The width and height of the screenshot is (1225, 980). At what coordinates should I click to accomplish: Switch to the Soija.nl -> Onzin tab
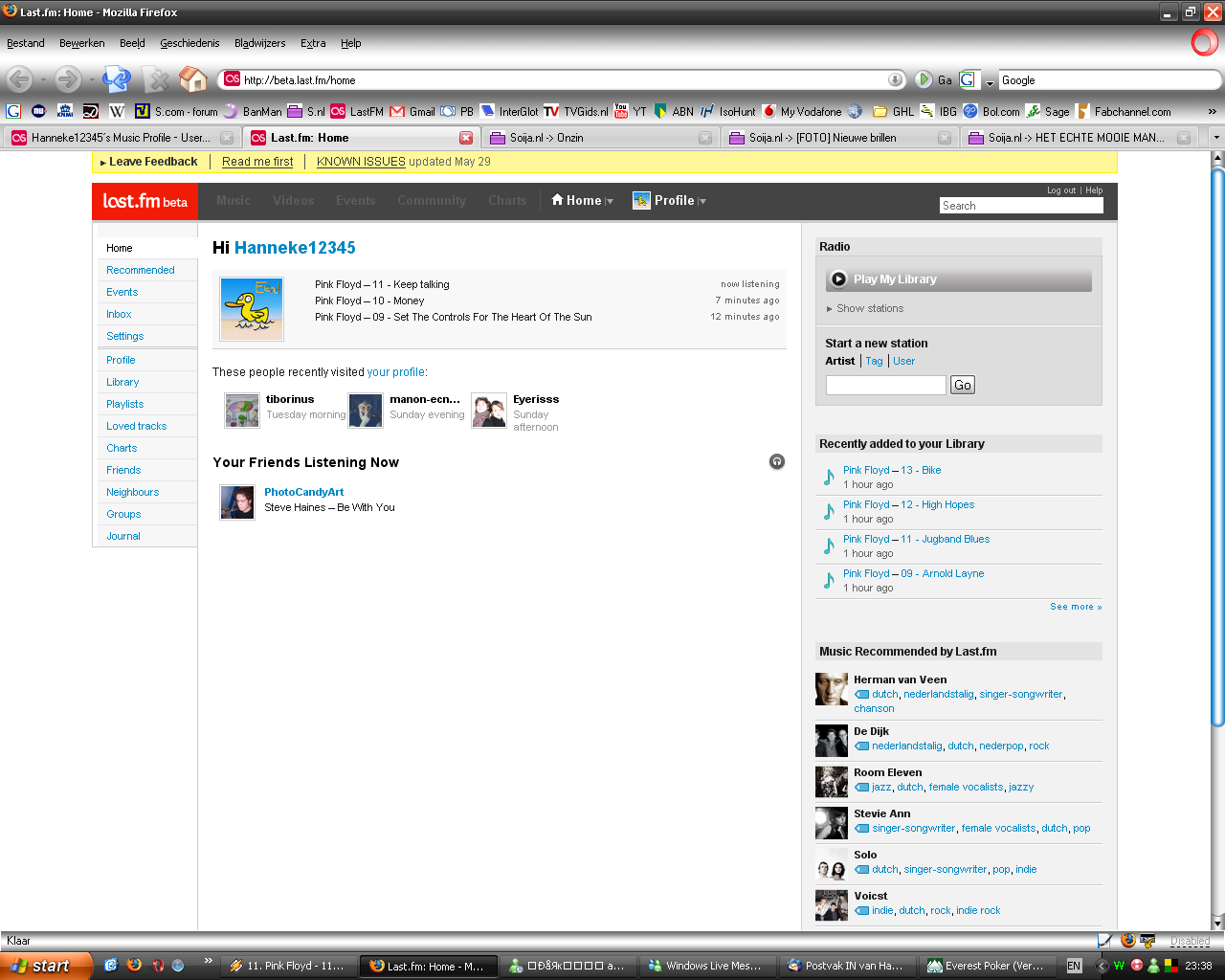[601, 138]
